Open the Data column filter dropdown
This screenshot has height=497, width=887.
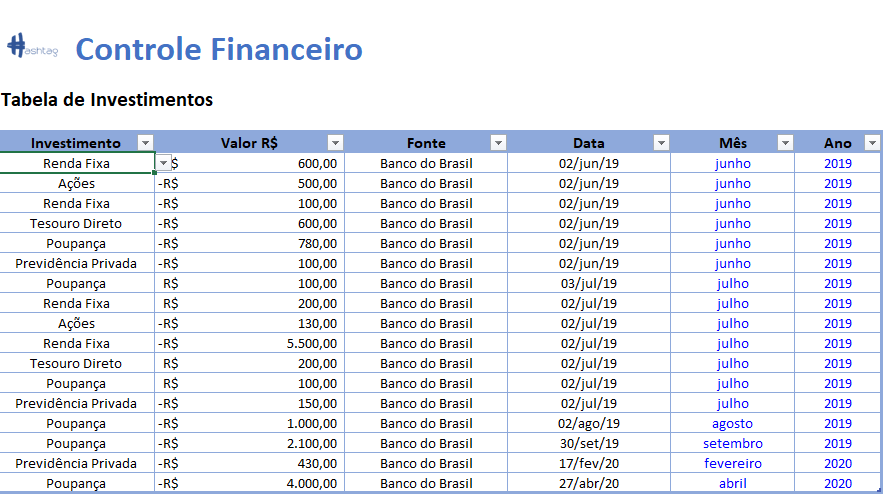click(661, 143)
